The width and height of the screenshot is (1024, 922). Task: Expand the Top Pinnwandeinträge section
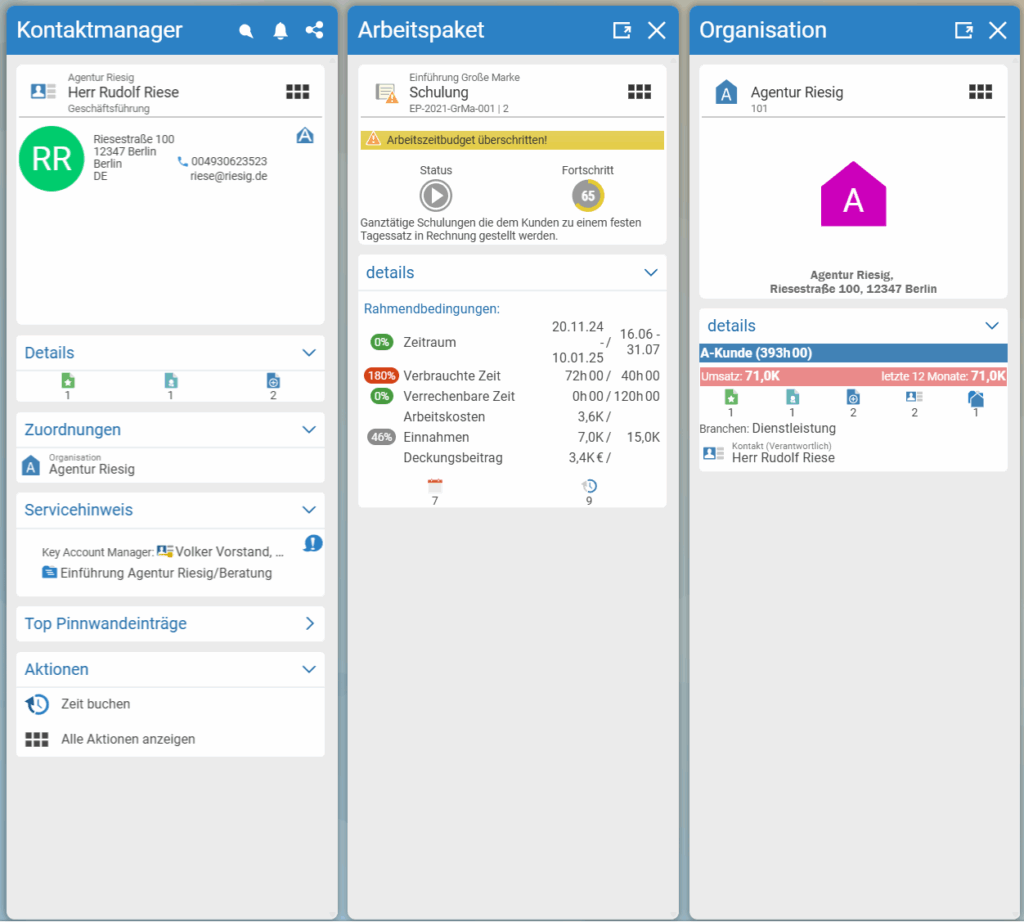pyautogui.click(x=310, y=624)
